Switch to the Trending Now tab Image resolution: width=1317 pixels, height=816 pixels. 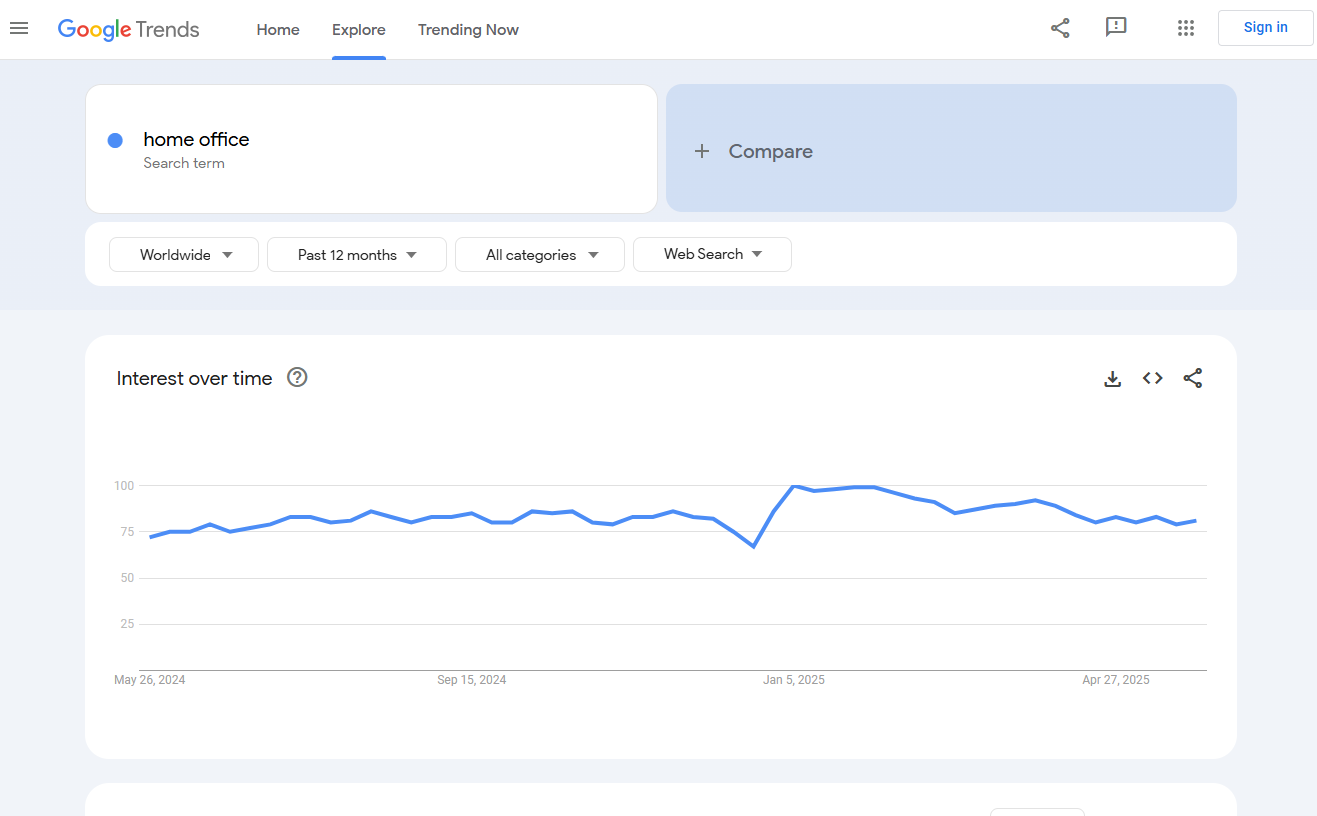(468, 30)
